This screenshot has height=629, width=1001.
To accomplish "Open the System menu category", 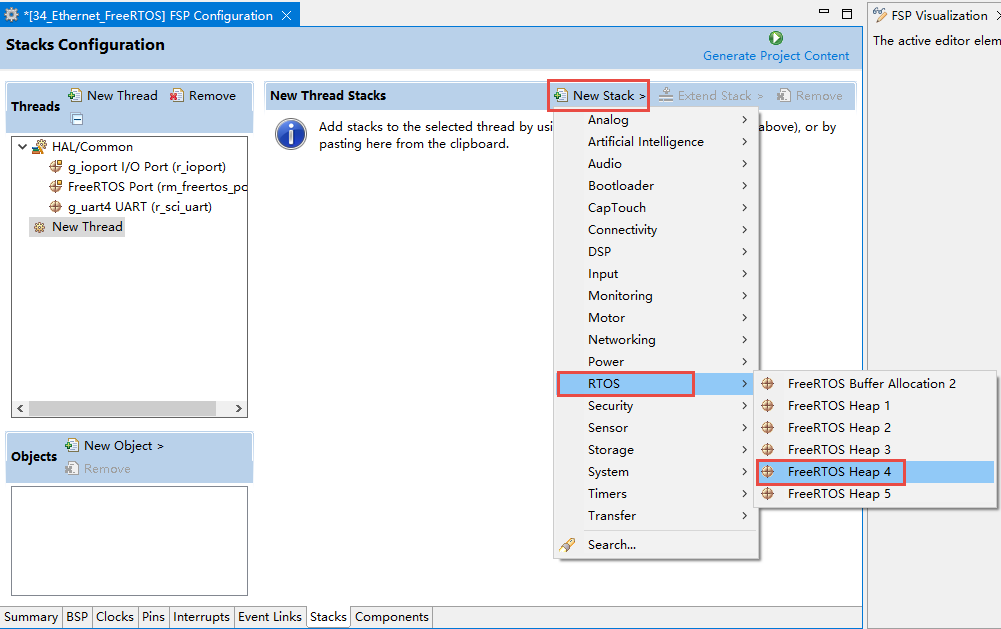I will [656, 472].
